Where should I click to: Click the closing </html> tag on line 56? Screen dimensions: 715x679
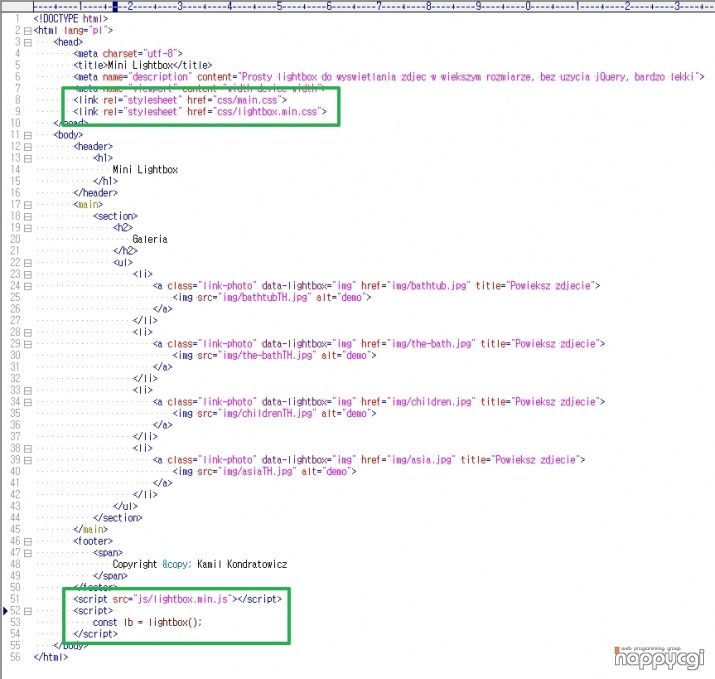pyautogui.click(x=51, y=657)
